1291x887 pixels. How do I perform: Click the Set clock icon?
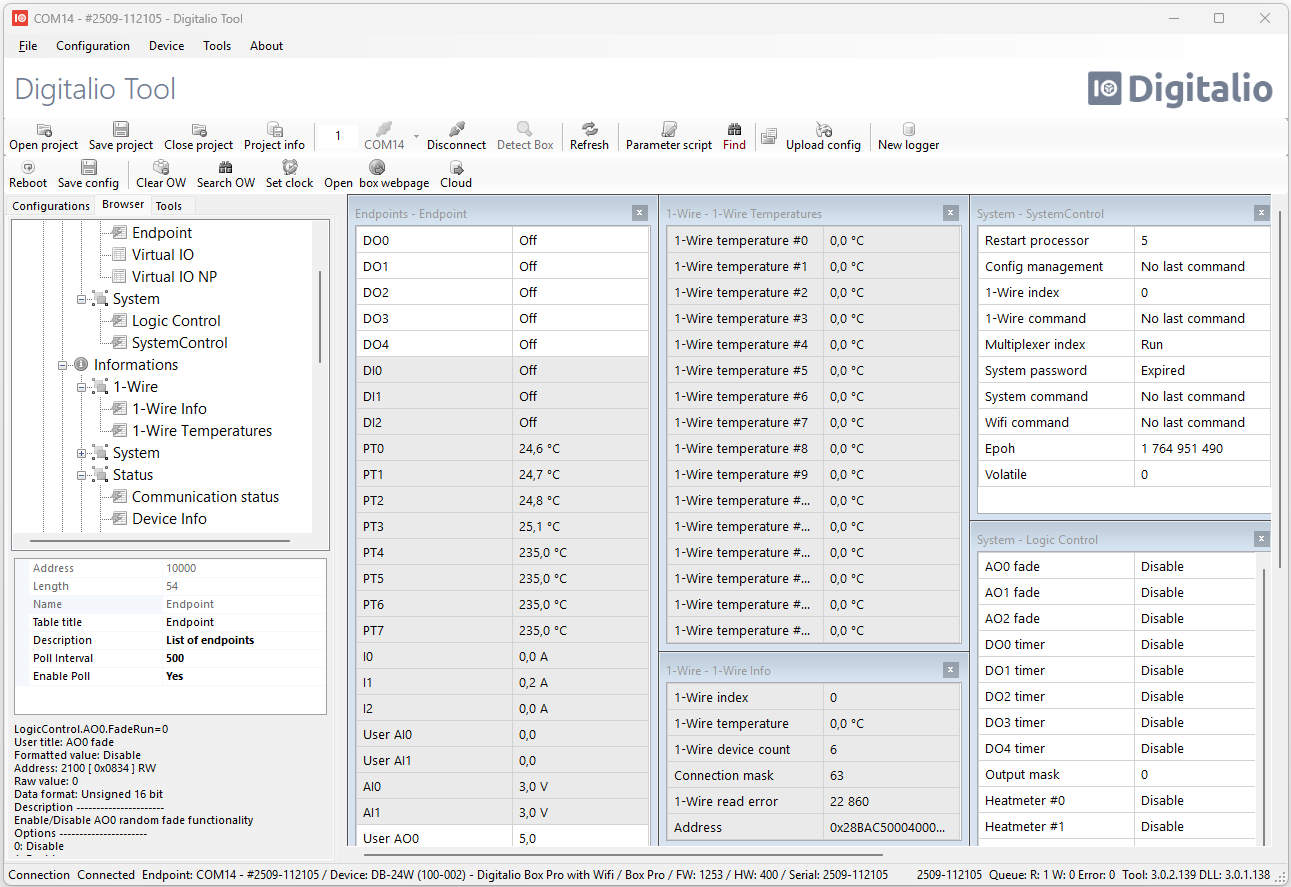coord(289,168)
